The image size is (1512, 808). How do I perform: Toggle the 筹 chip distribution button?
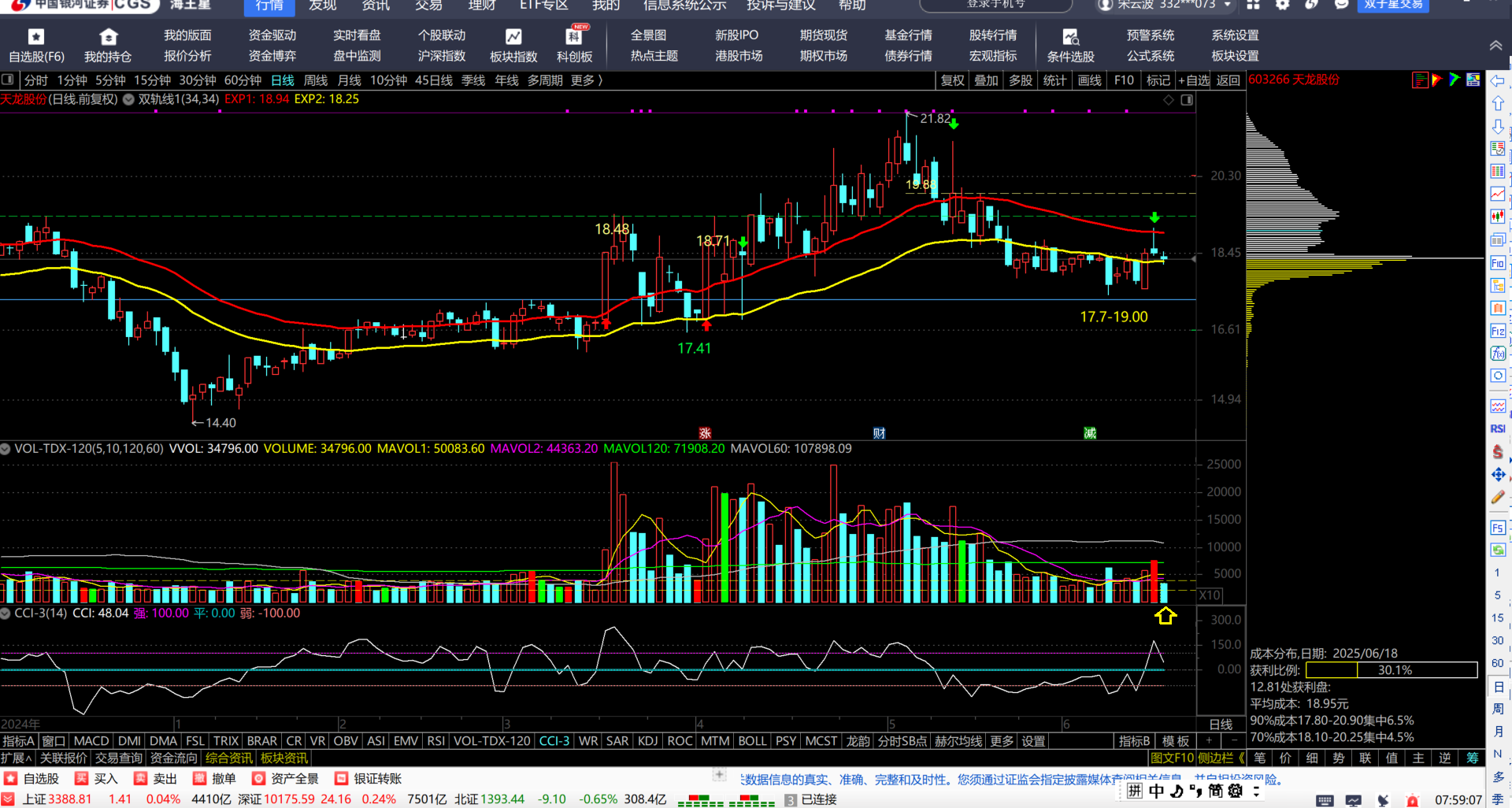pyautogui.click(x=1472, y=758)
